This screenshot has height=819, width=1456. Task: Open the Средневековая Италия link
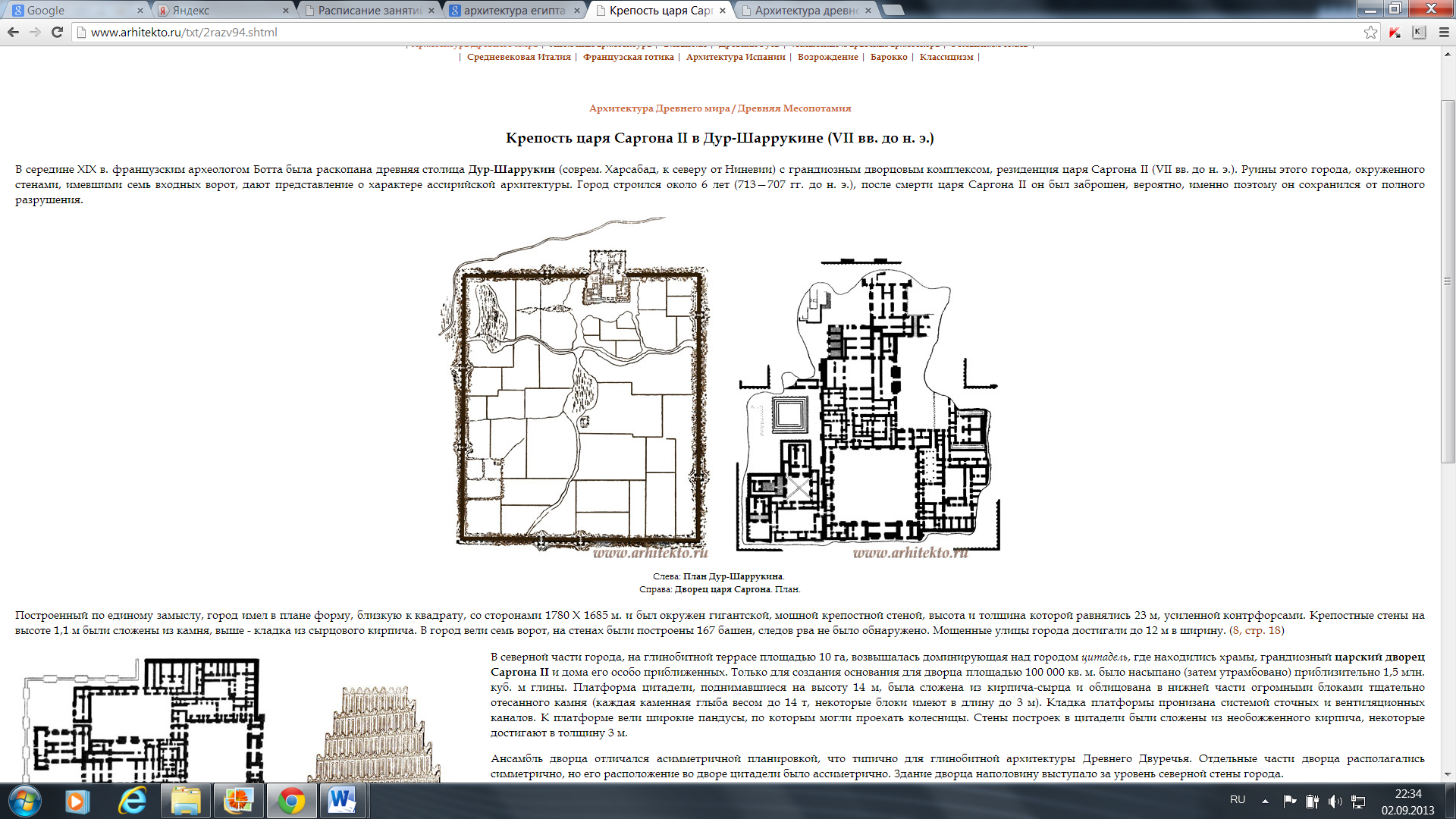pyautogui.click(x=519, y=57)
